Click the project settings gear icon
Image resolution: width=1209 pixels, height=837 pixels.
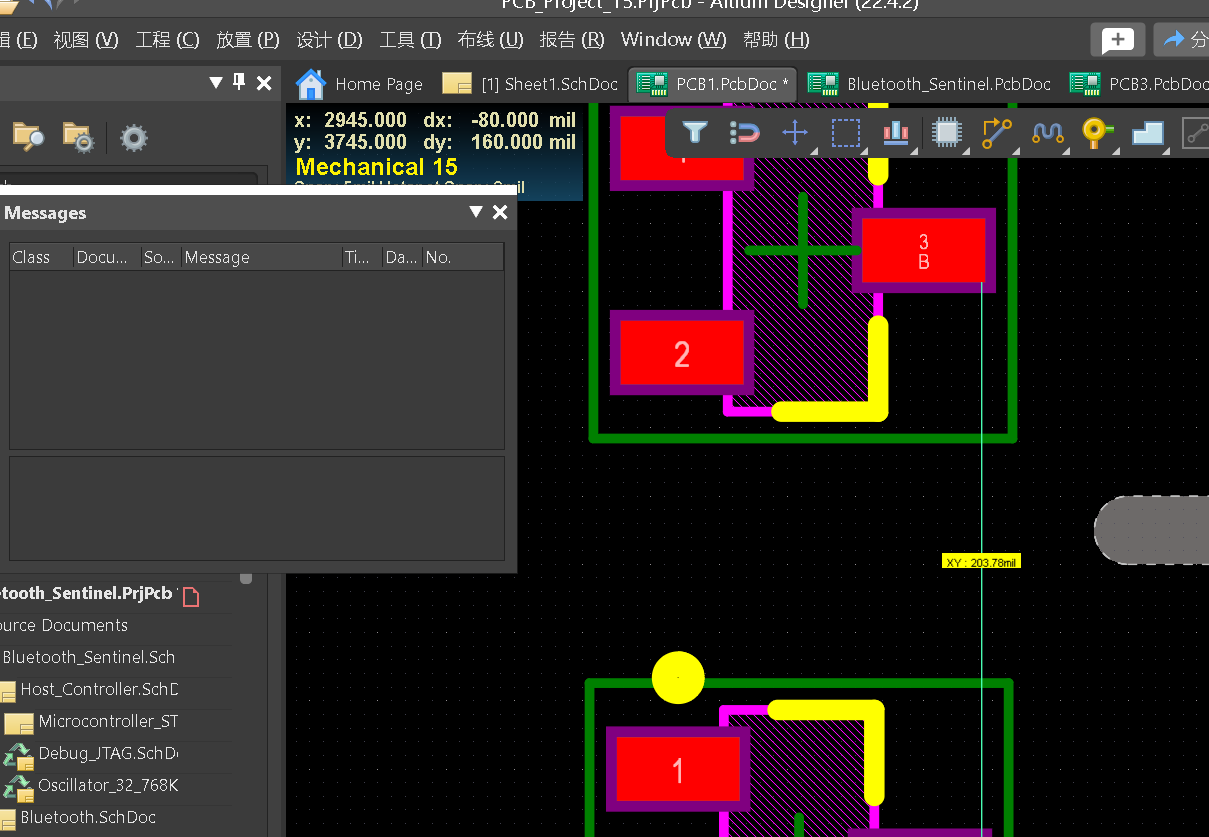[134, 137]
